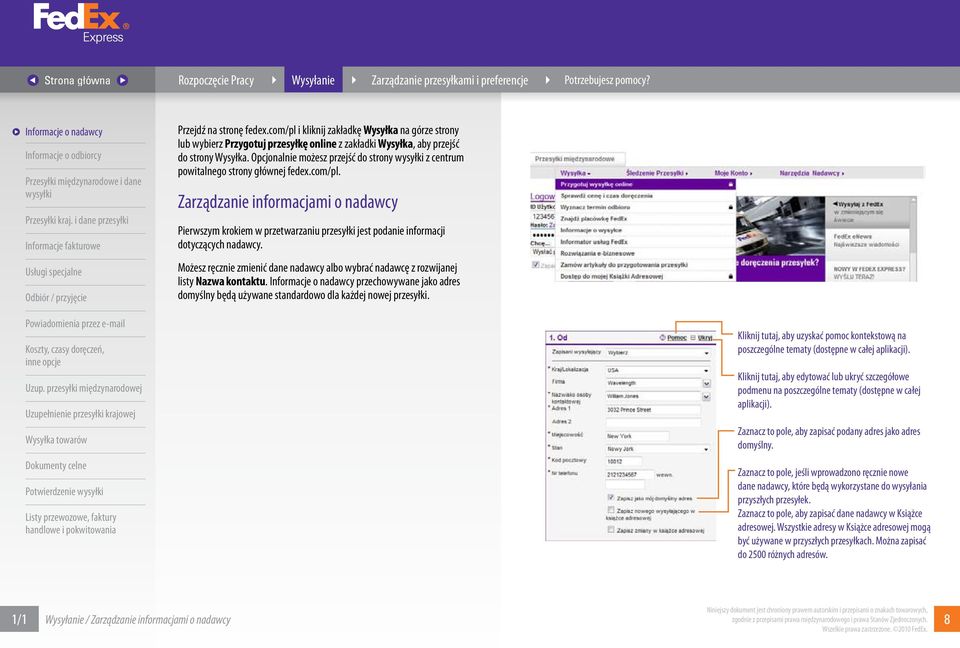
Task: Open Przesyłki międzynarodowe i dane wysyłki
Action: (x=83, y=187)
